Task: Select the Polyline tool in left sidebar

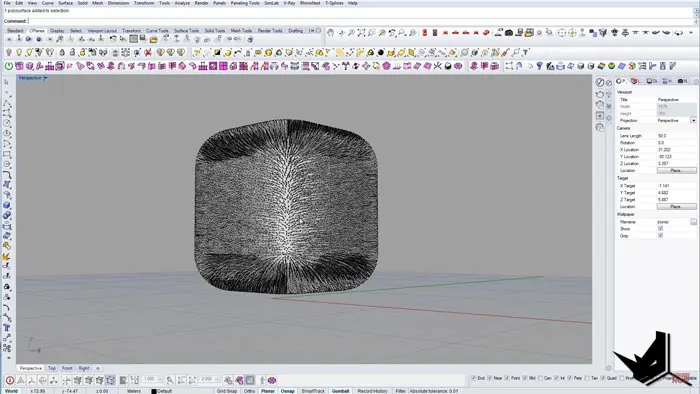Action: (7, 103)
